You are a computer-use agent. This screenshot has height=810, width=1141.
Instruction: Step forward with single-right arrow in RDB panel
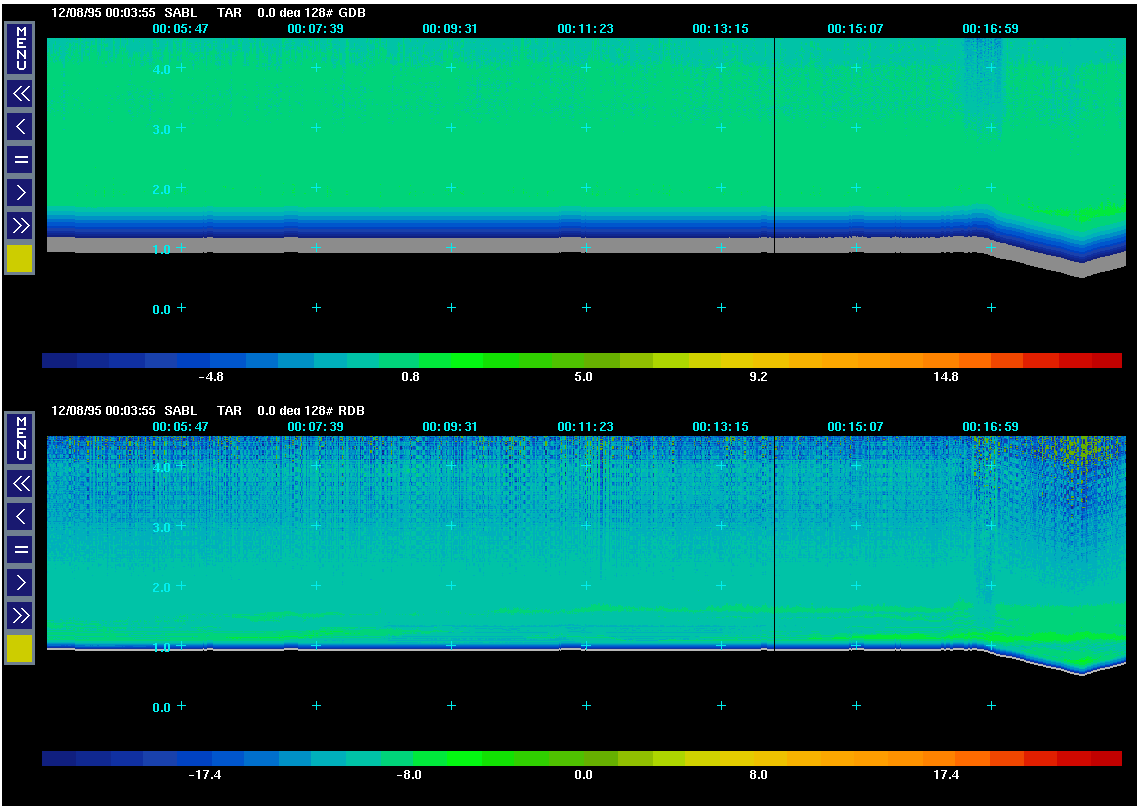20,582
